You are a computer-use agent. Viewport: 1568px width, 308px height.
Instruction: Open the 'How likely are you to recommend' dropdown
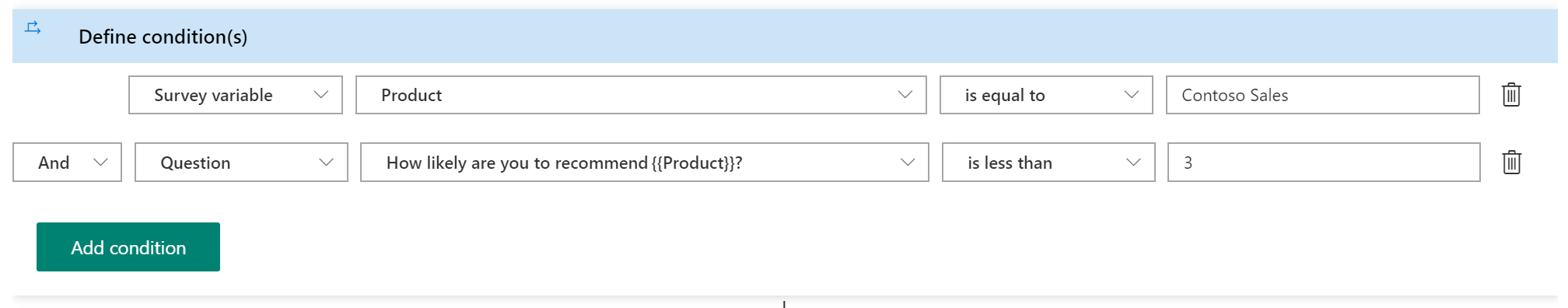pyautogui.click(x=645, y=163)
